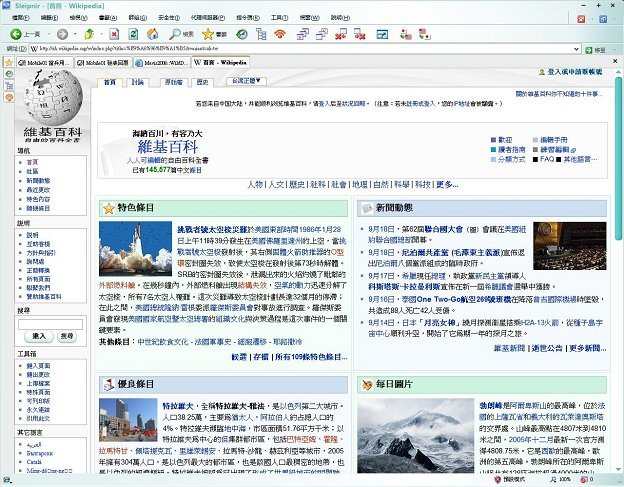
Task: Click the green History clock icon
Action: coord(242,34)
